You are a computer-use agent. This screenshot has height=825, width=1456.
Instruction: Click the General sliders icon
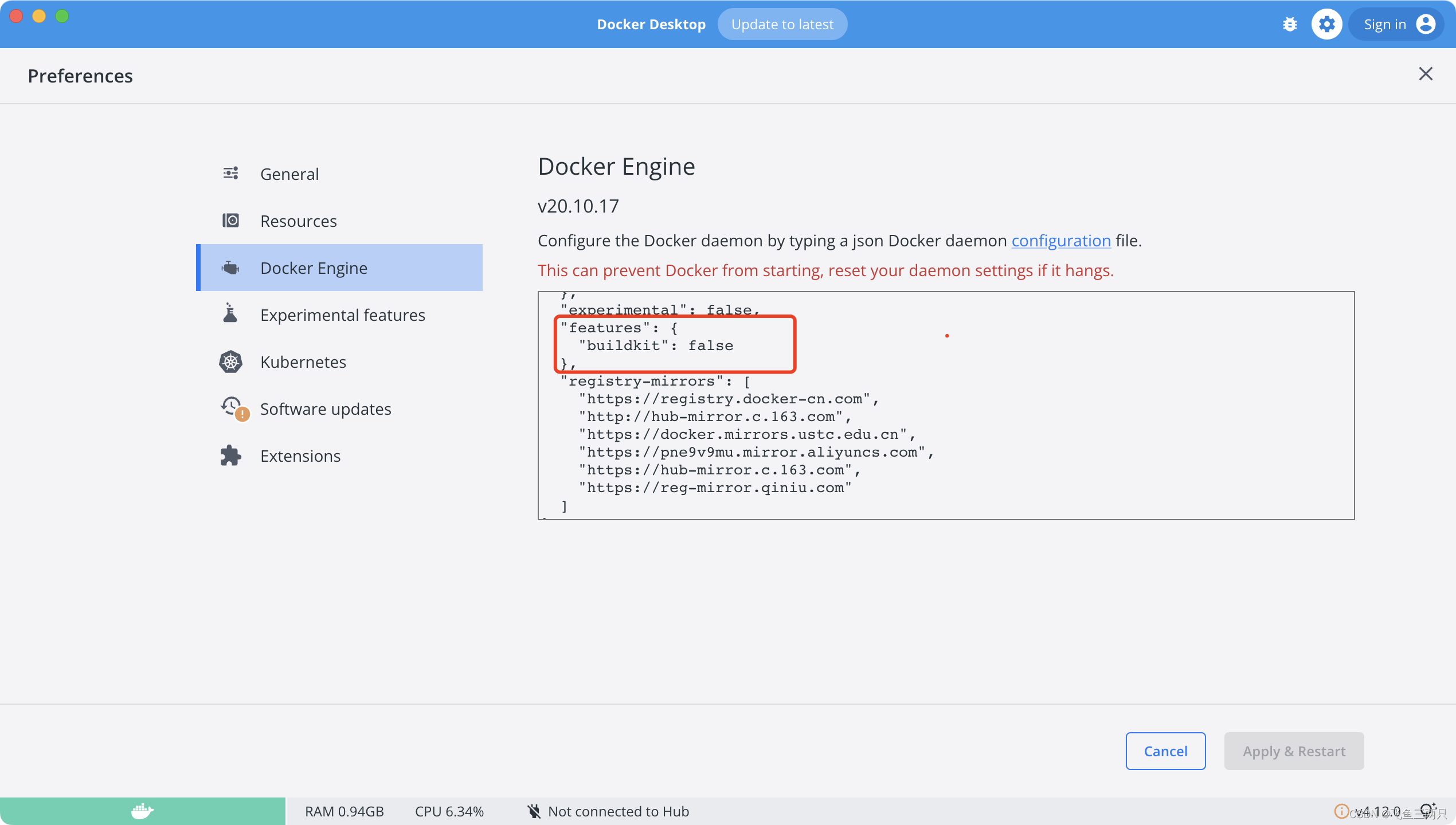click(x=230, y=173)
